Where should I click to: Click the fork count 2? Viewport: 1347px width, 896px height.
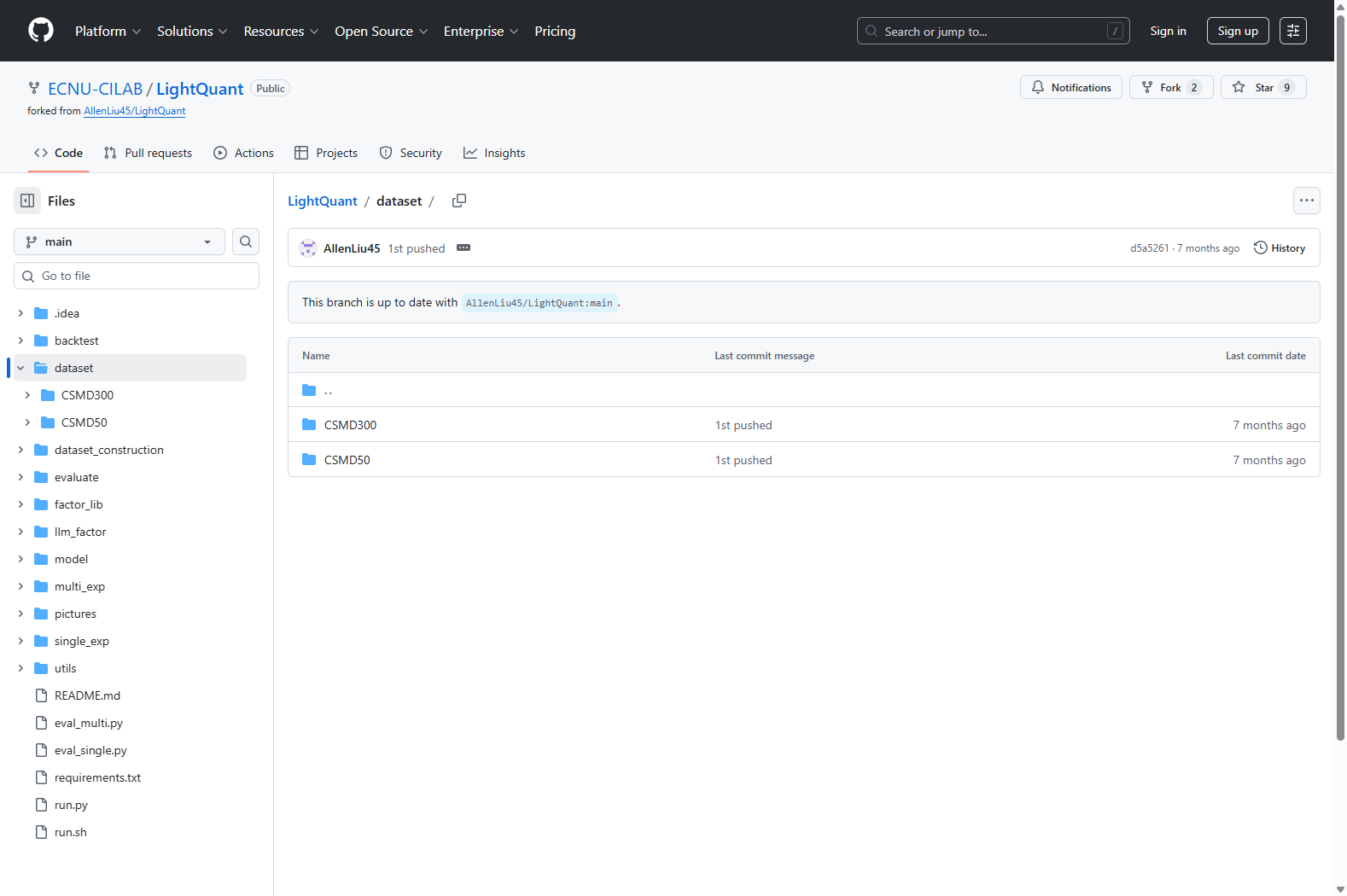[x=1194, y=87]
